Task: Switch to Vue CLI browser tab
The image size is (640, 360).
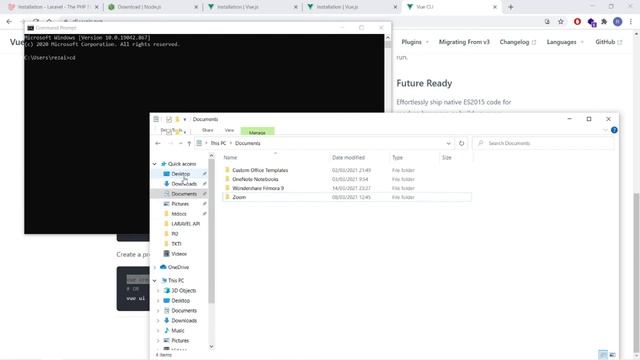Action: 451,7
